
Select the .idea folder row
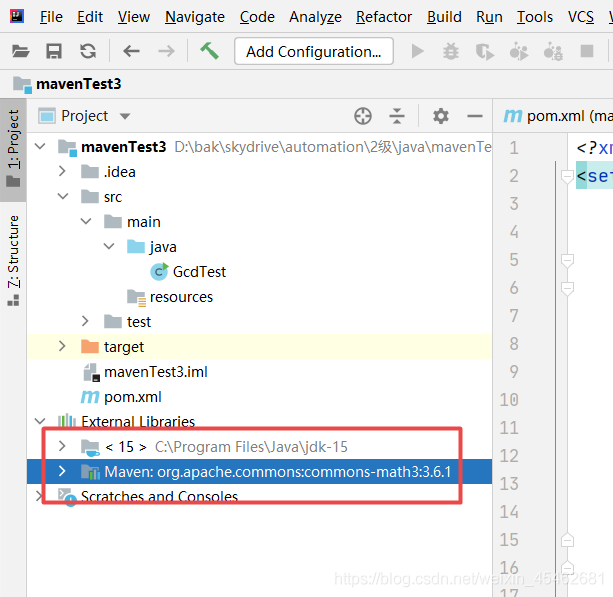[x=259, y=172]
